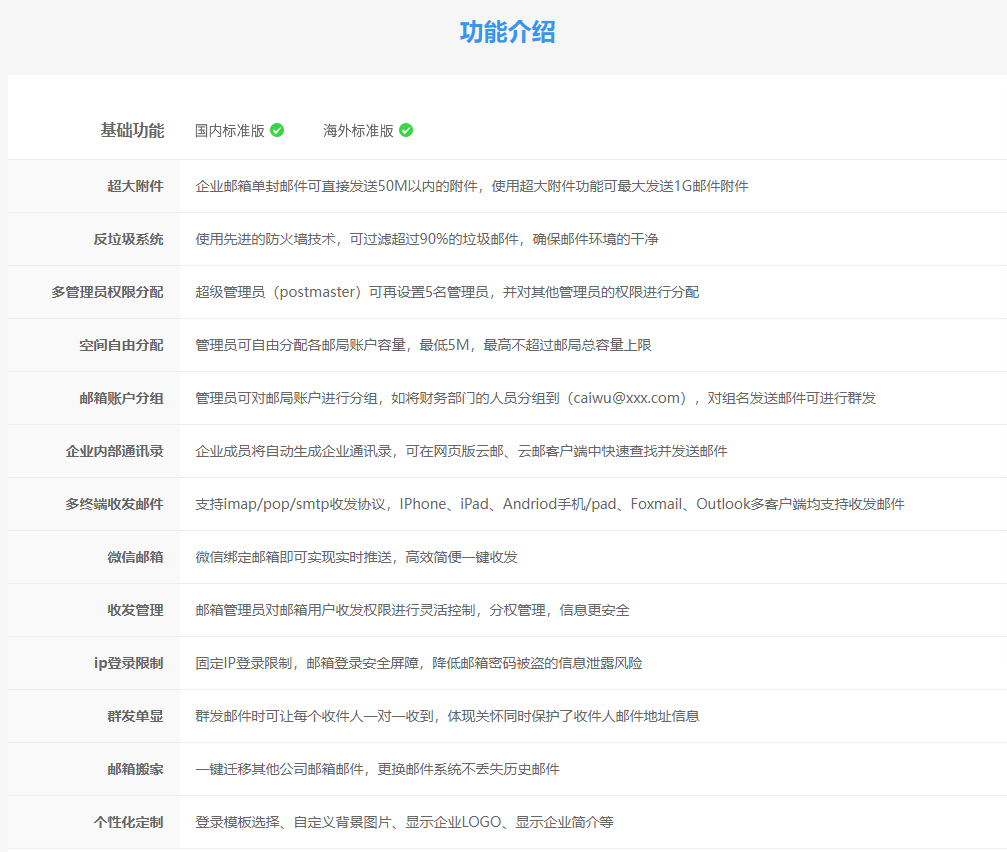This screenshot has width=1007, height=852.
Task: Click the green checkmark beside 海外标准版
Action: tap(404, 130)
